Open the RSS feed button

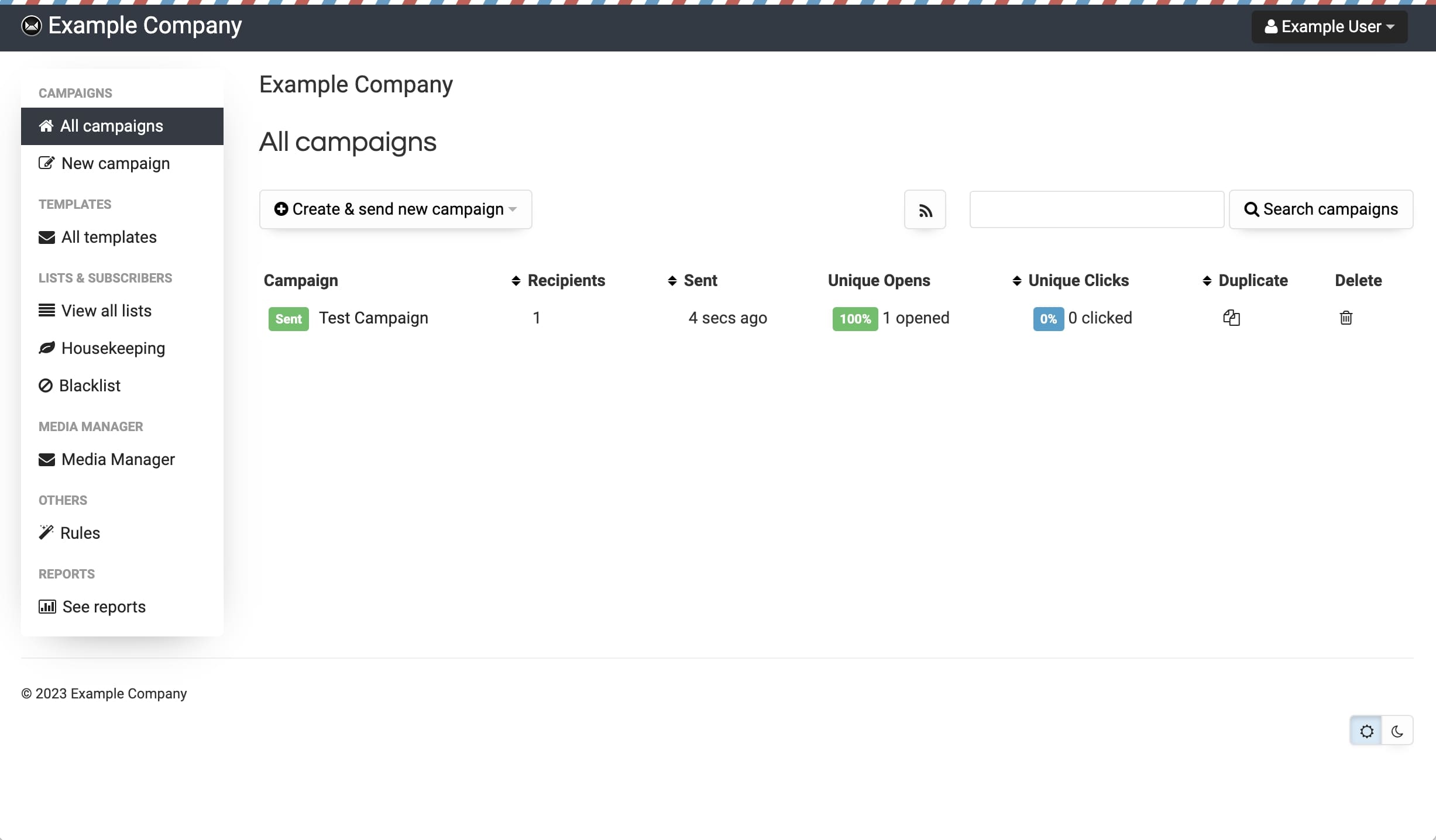click(x=925, y=209)
